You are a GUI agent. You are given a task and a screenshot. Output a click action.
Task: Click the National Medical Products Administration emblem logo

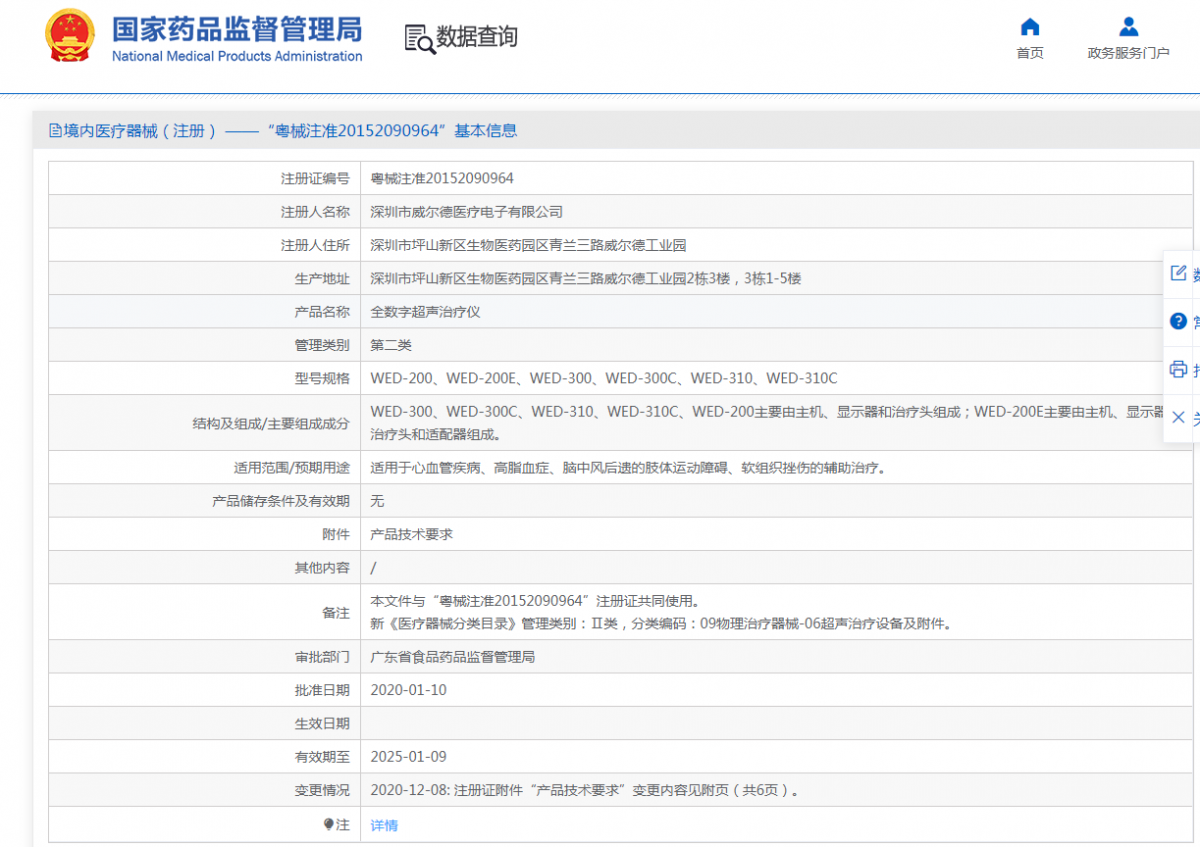(x=70, y=34)
